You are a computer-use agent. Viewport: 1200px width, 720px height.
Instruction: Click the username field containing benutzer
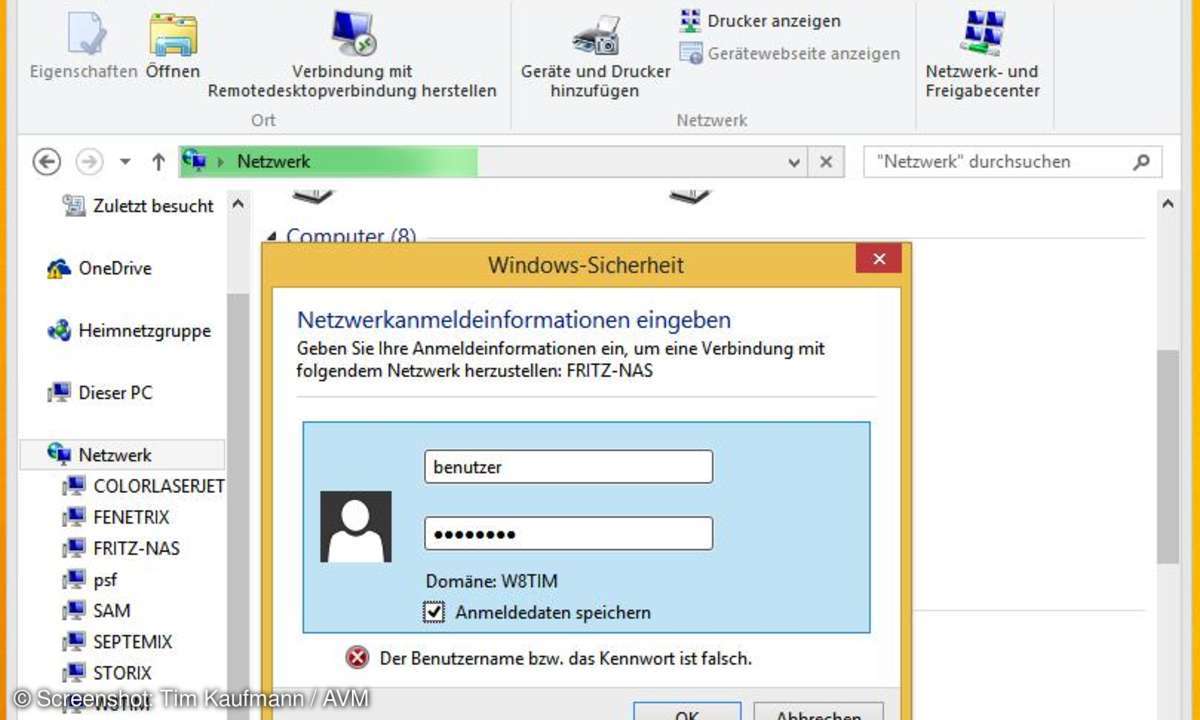[568, 467]
